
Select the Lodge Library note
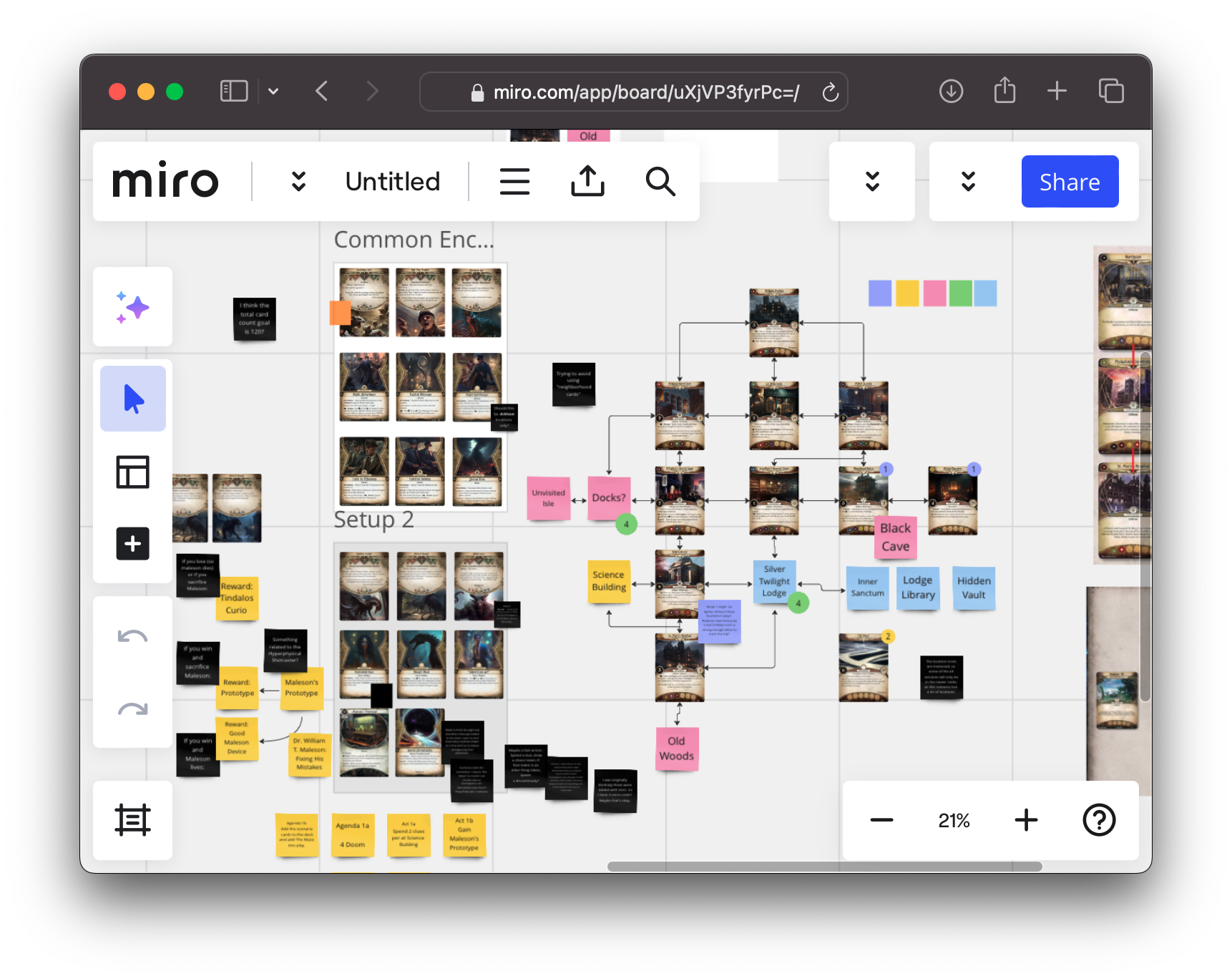point(918,588)
